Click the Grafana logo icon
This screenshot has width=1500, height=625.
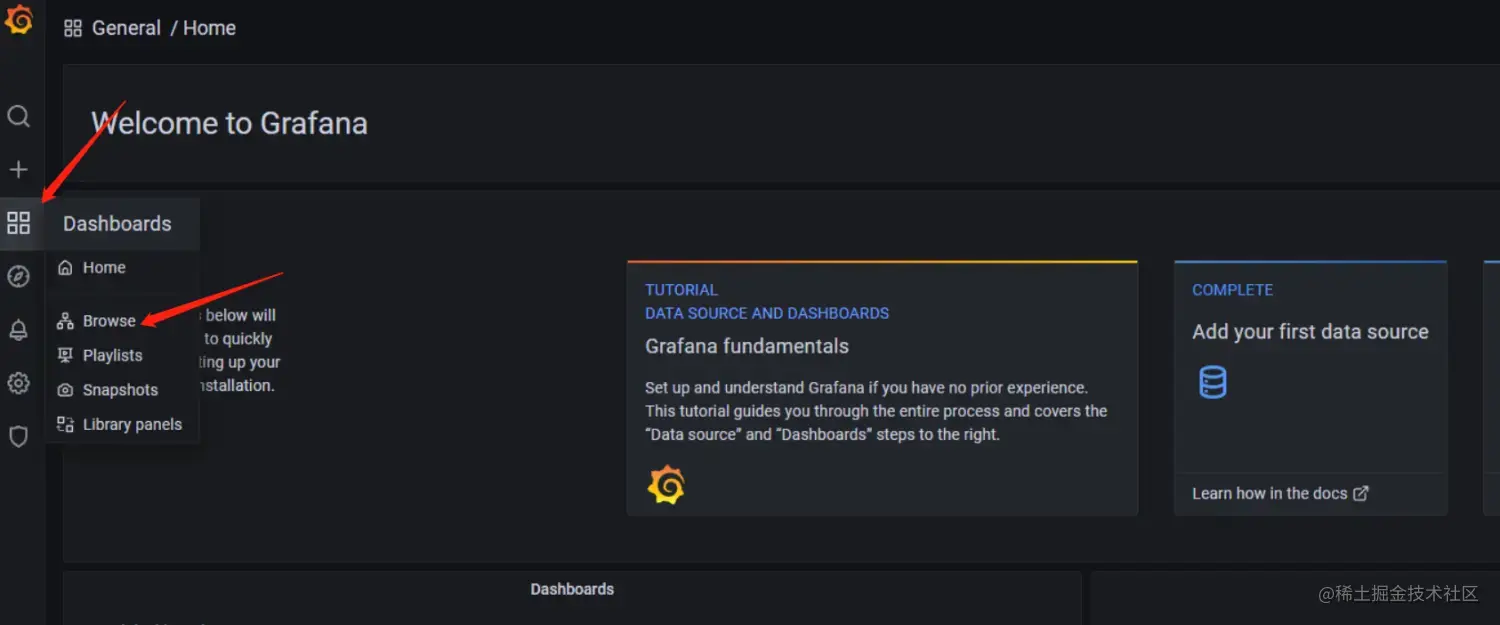pos(19,20)
